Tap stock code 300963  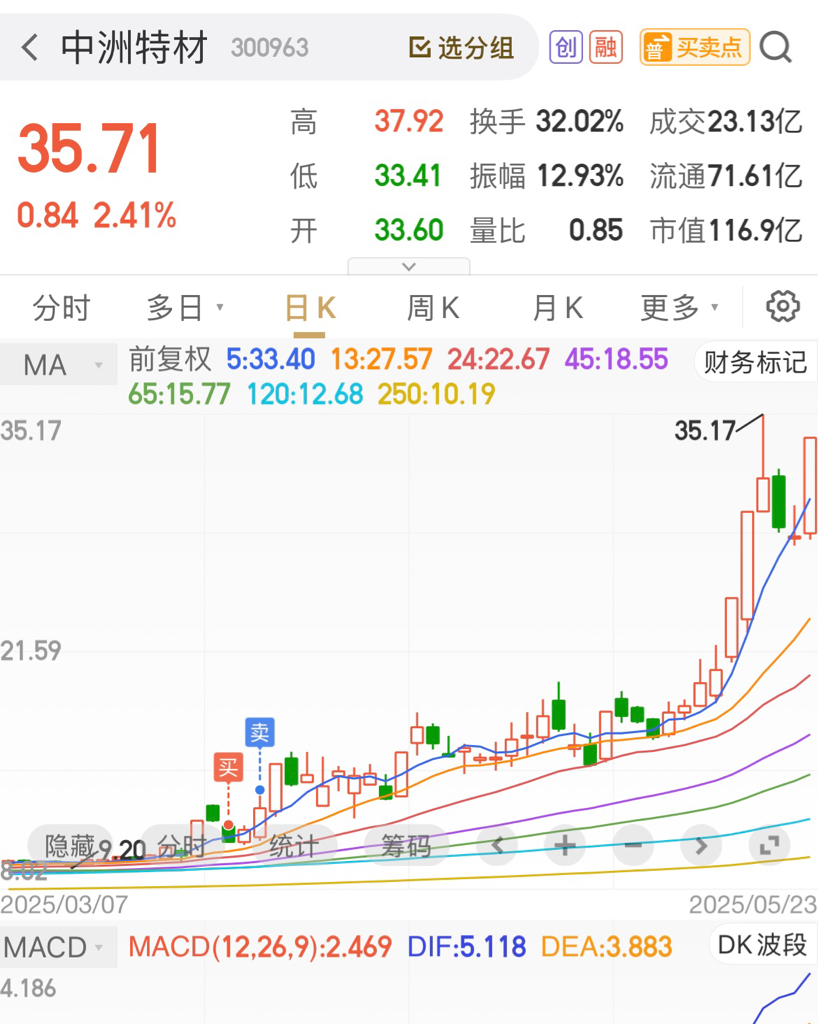269,48
